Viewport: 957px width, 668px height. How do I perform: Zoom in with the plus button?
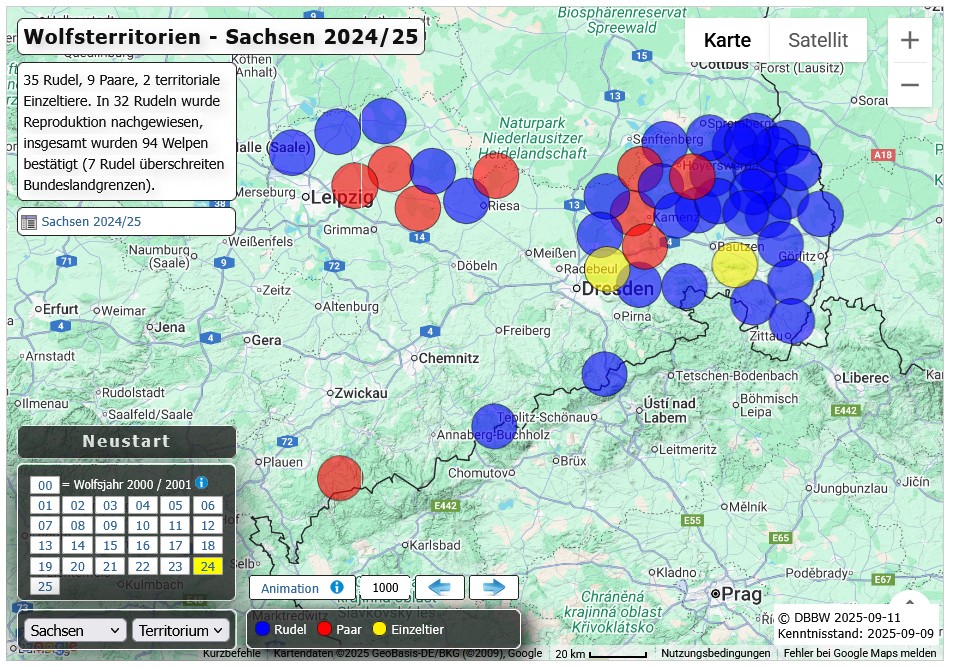click(x=909, y=41)
